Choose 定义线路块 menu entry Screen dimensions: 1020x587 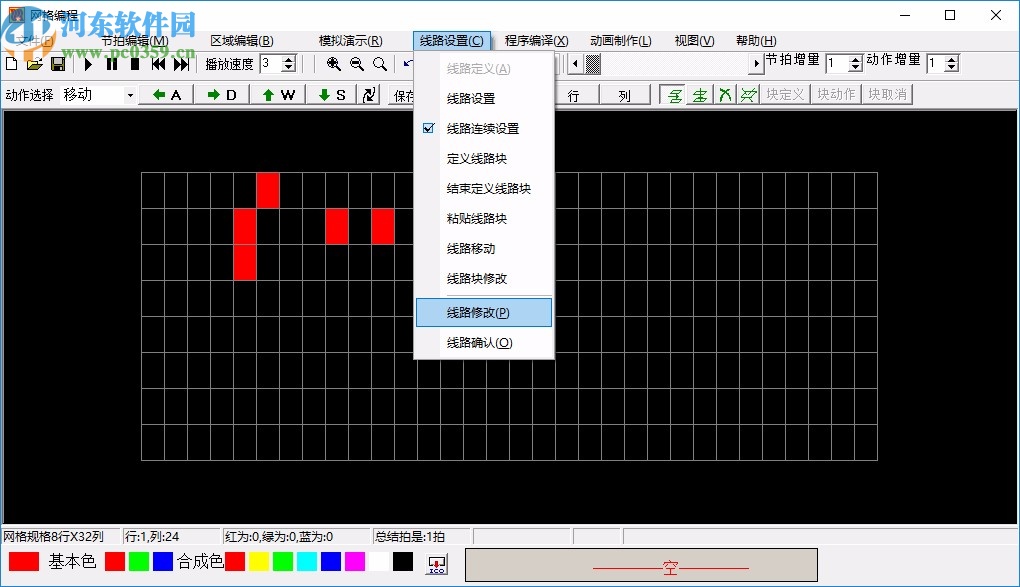click(483, 159)
